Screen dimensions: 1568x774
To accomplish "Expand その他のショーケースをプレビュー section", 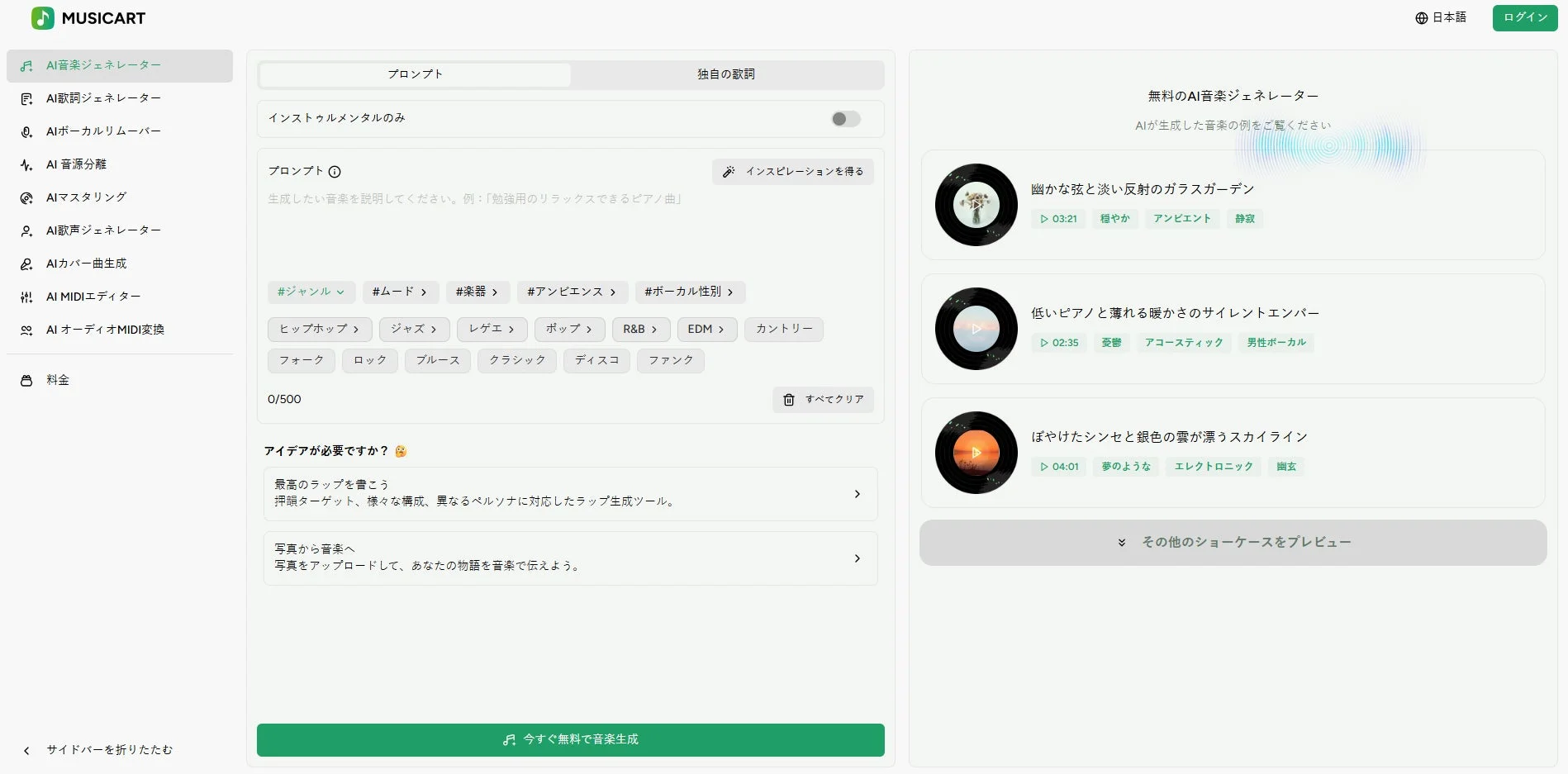I will click(1233, 542).
